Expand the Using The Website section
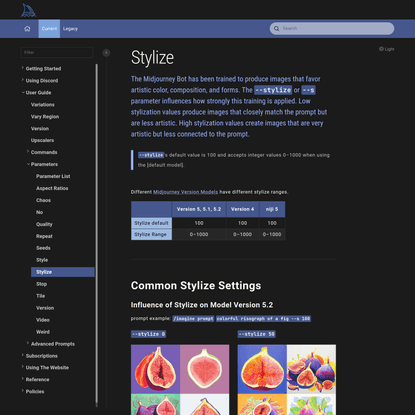415x415 pixels. click(x=47, y=368)
